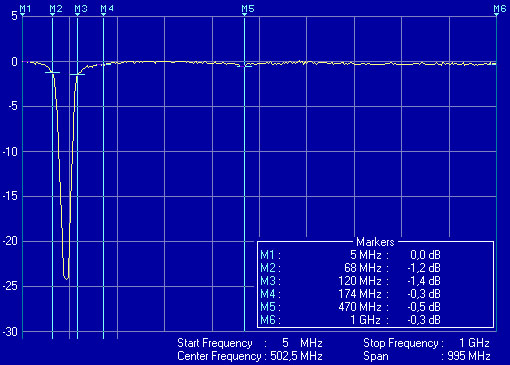
Task: Click the M6 marker at 1 GHz
Action: pos(500,9)
